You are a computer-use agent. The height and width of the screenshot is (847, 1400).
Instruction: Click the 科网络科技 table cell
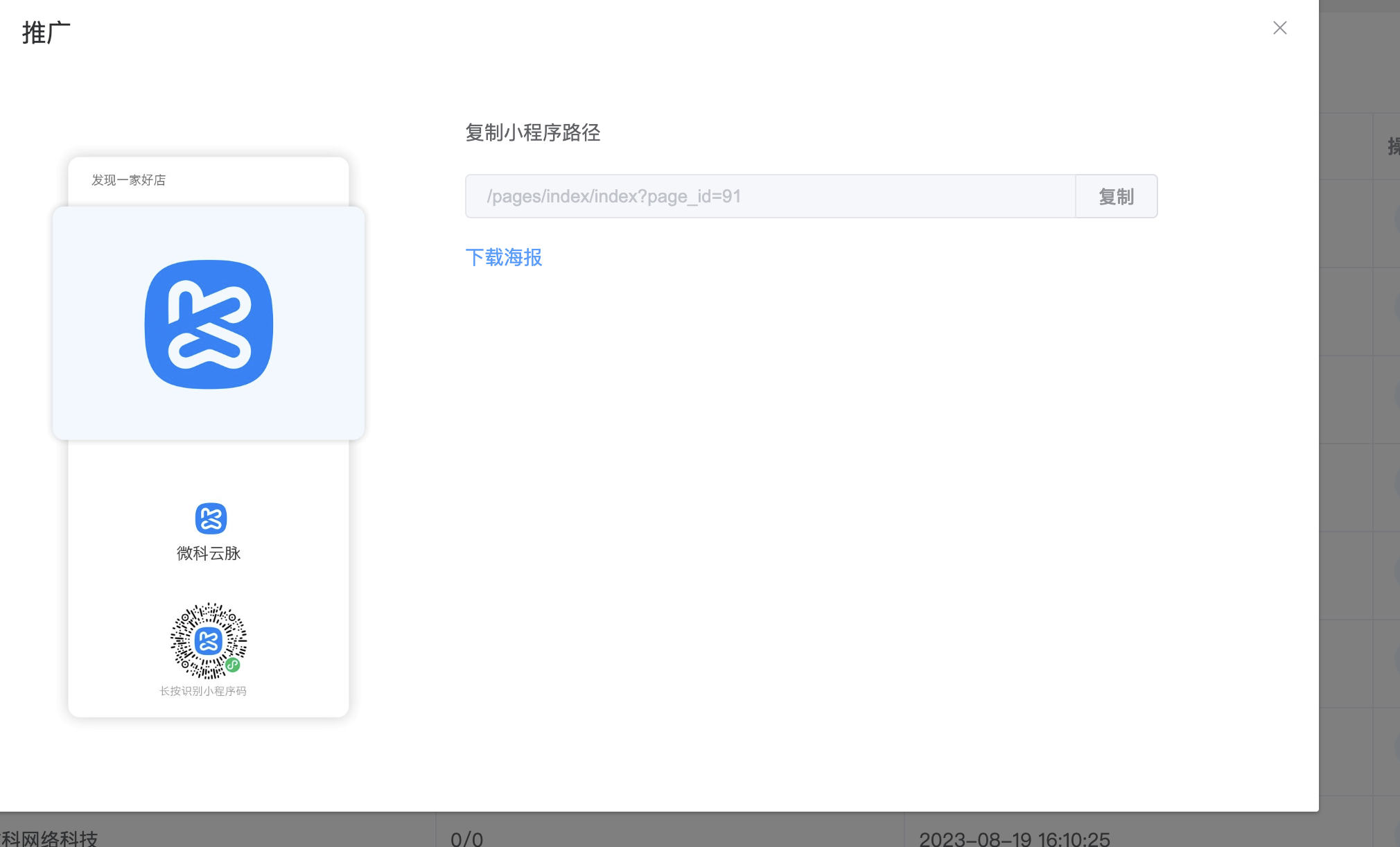(x=49, y=839)
